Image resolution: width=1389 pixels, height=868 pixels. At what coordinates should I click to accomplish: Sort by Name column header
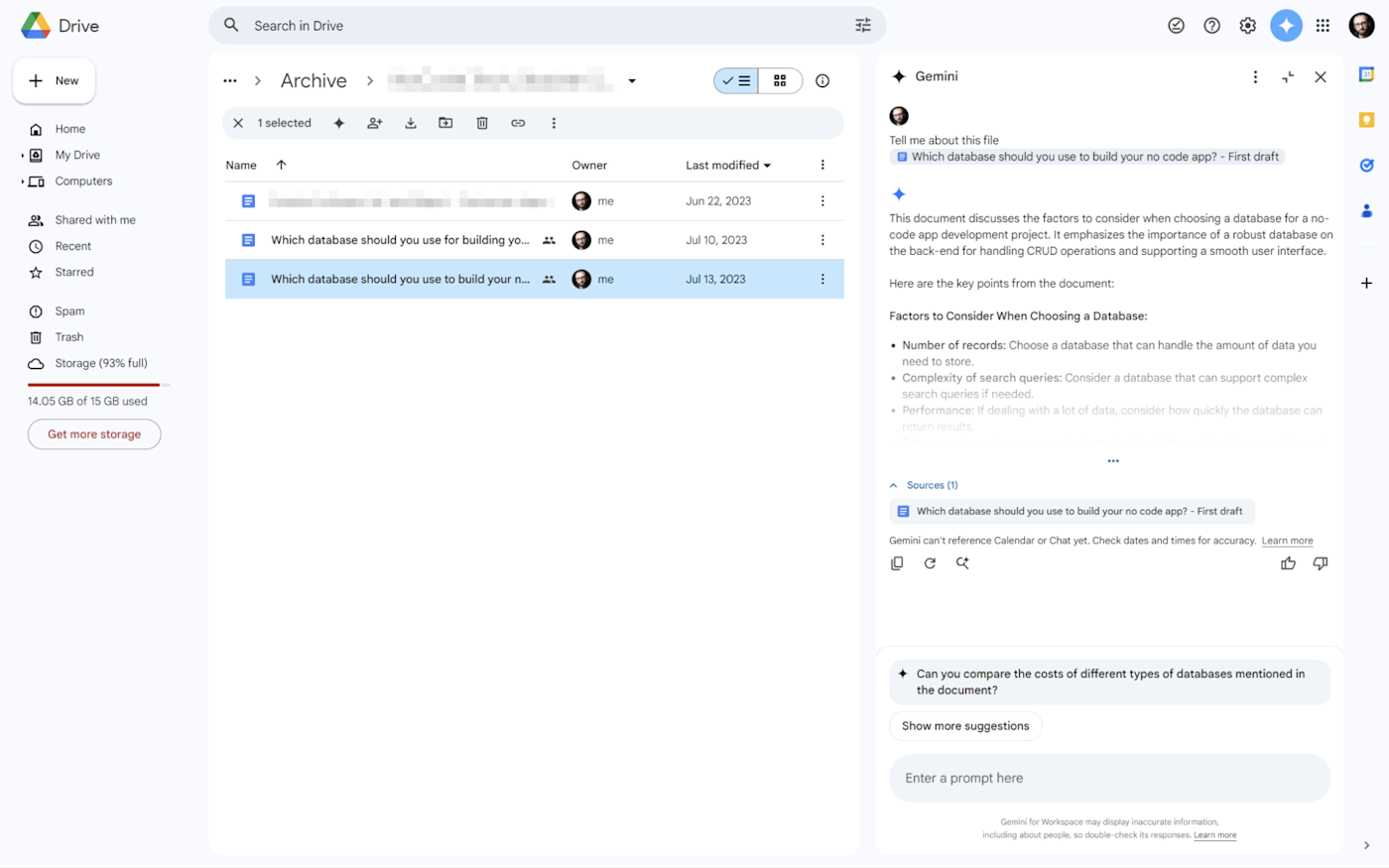(241, 166)
